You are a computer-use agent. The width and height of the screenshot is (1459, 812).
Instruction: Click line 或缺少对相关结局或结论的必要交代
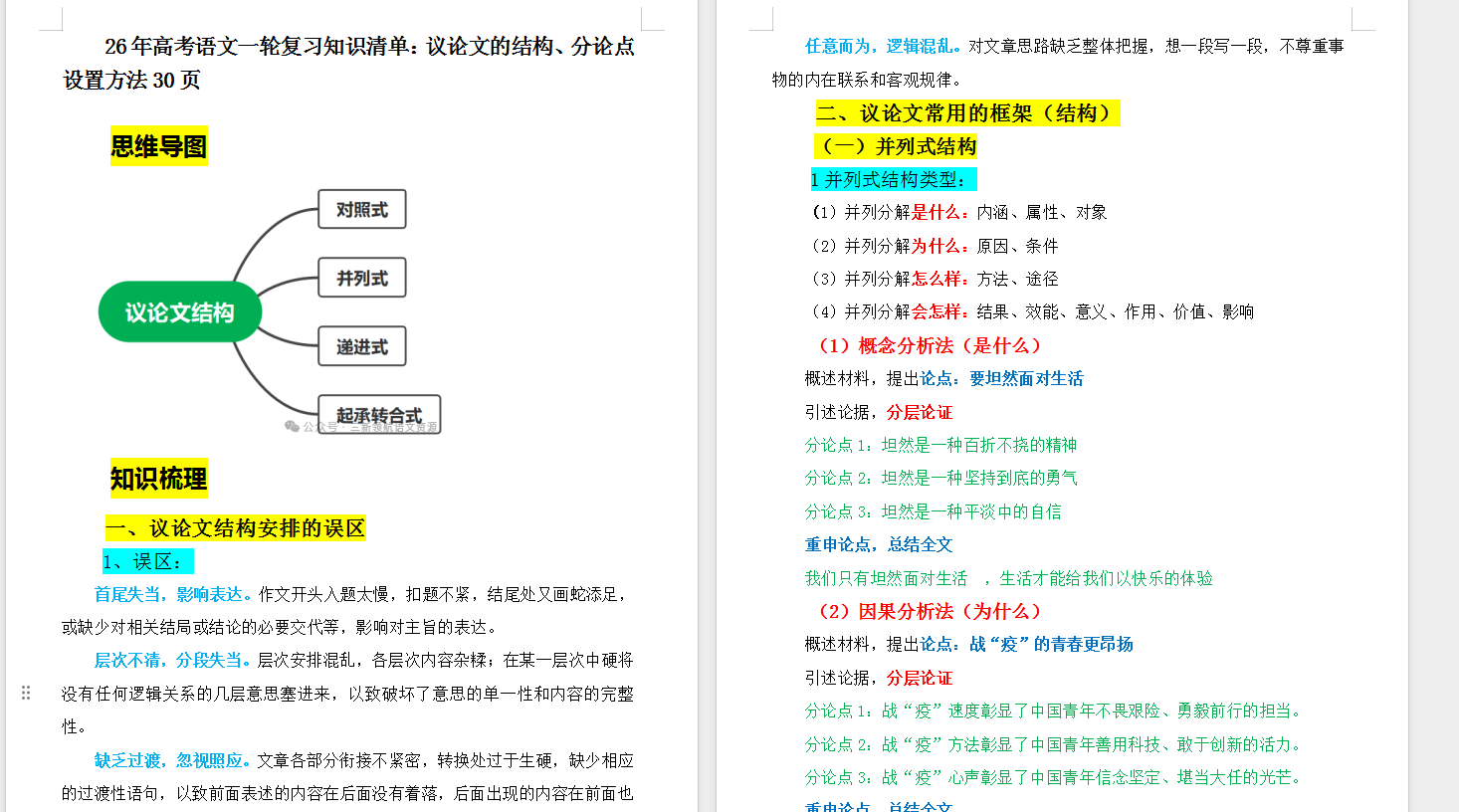coord(280,627)
